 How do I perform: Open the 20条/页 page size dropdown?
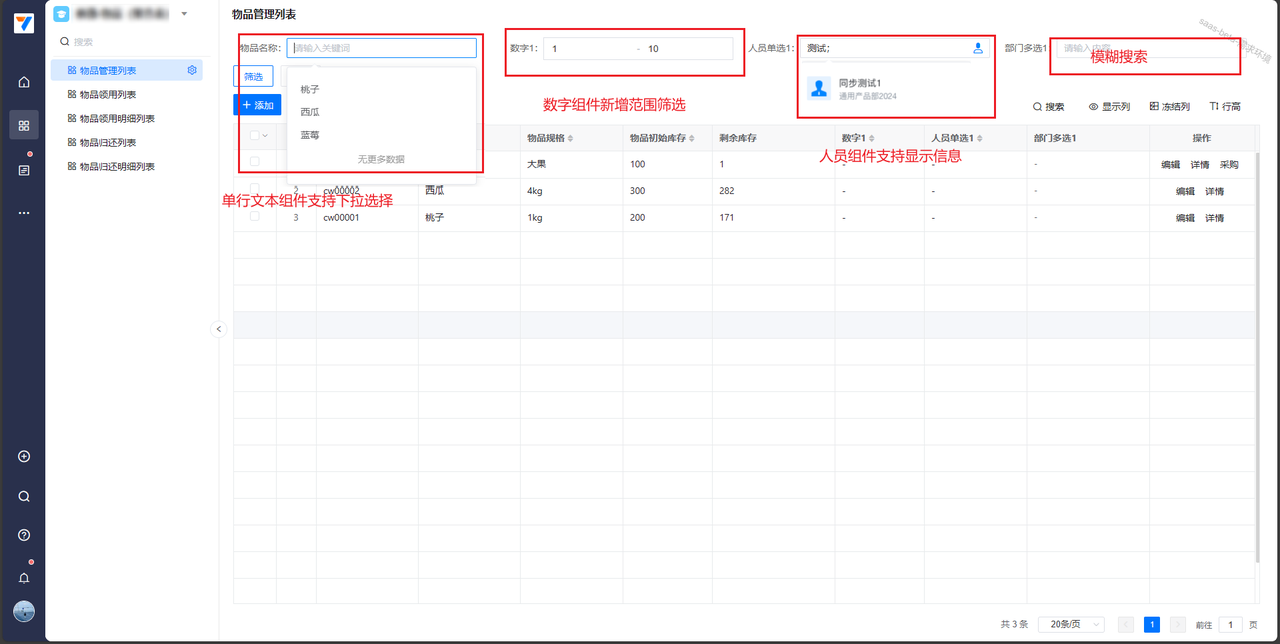[x=1070, y=624]
